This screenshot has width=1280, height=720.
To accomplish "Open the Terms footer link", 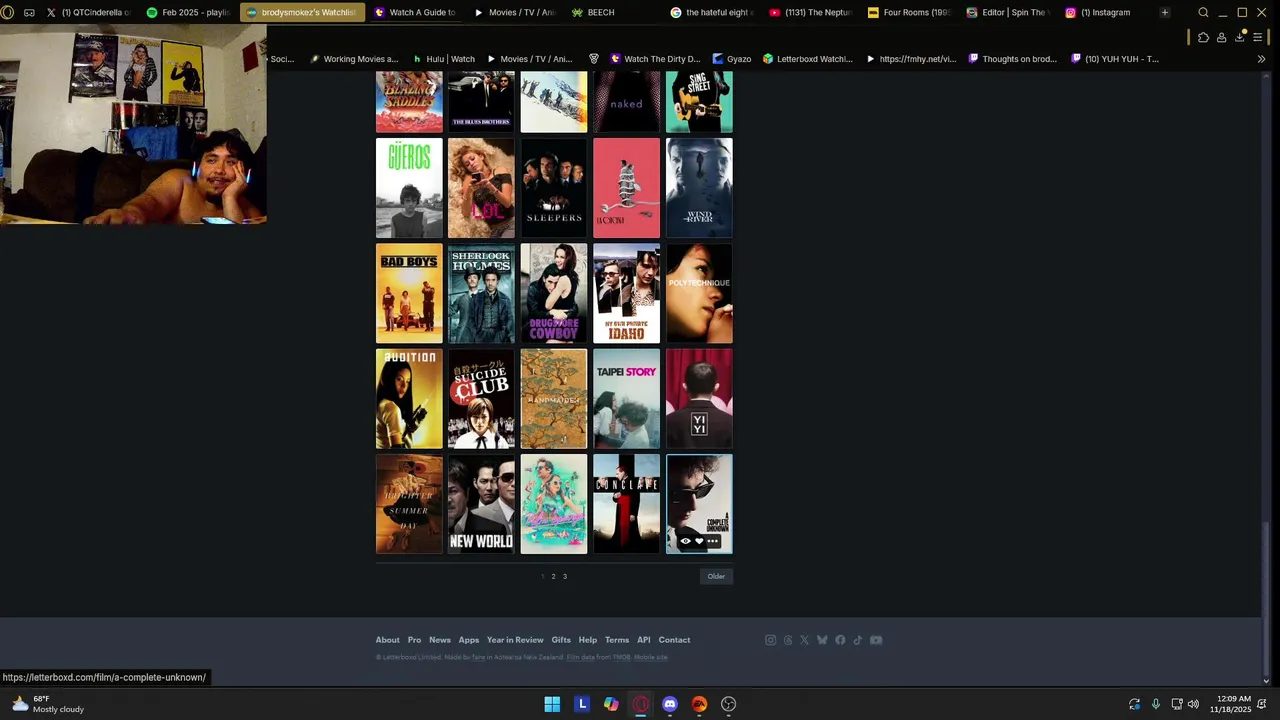I will 617,640.
